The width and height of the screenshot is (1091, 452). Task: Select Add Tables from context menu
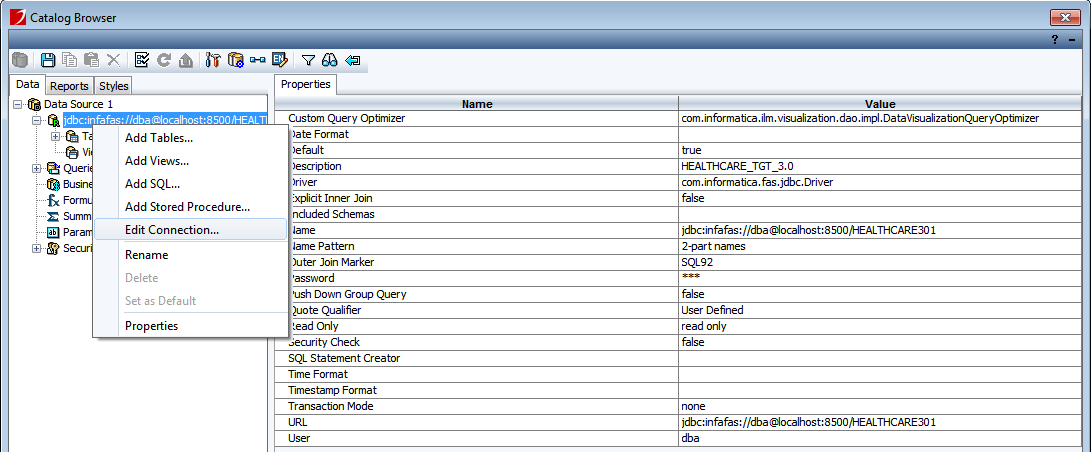click(x=158, y=138)
